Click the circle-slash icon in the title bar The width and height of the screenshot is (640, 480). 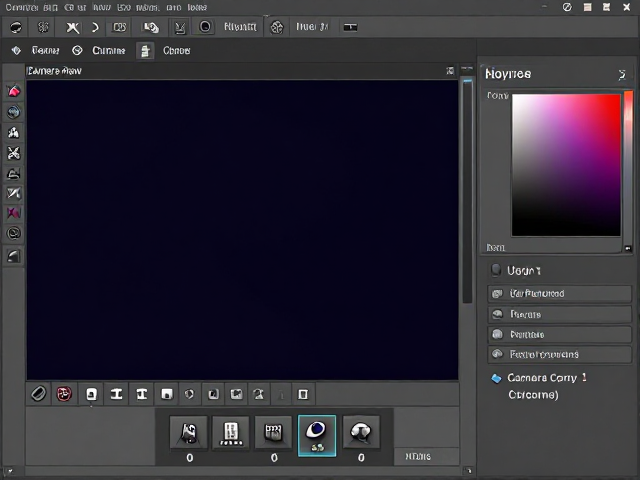[x=567, y=7]
